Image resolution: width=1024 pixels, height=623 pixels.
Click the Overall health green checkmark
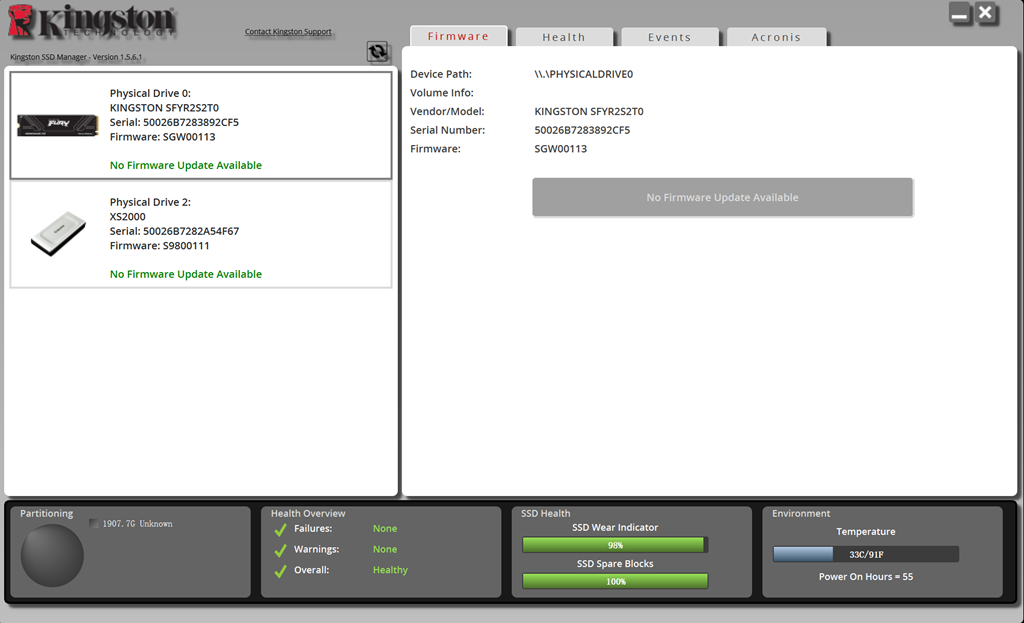(281, 571)
